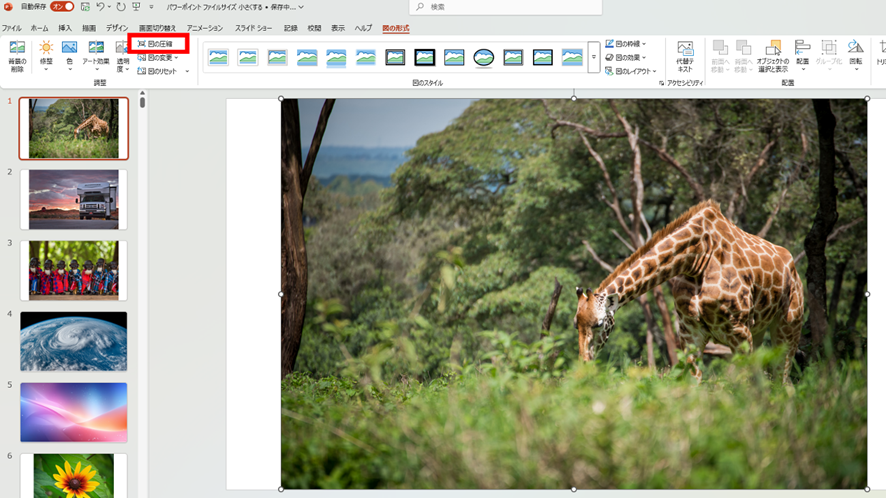Expand the picture styles gallery

[593, 58]
